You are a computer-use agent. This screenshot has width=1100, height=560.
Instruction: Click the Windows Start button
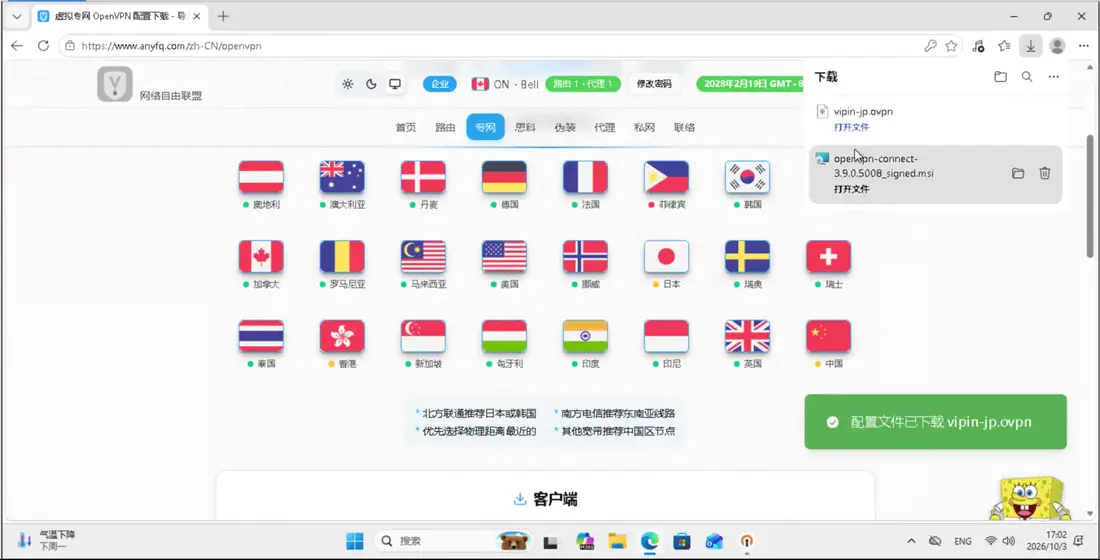tap(355, 541)
